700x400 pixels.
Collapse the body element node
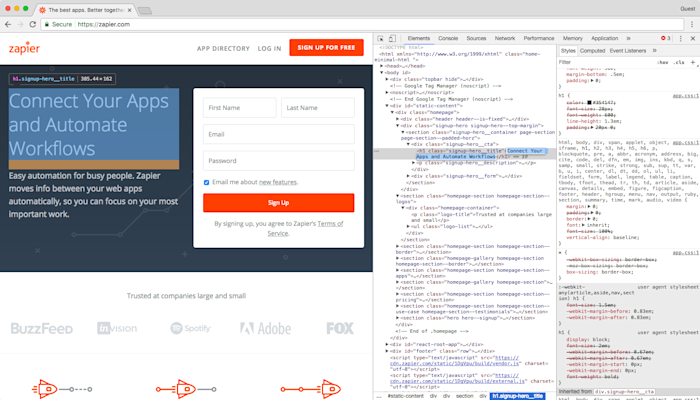(382, 72)
